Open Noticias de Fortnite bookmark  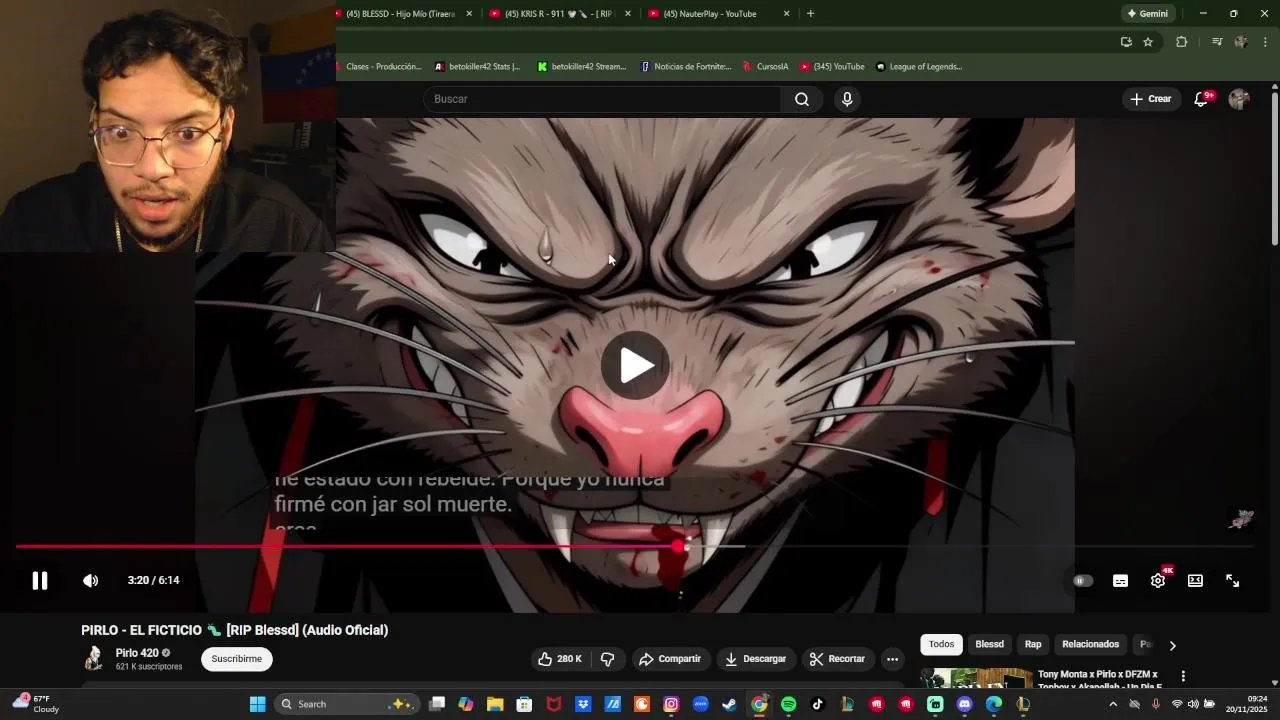[686, 67]
